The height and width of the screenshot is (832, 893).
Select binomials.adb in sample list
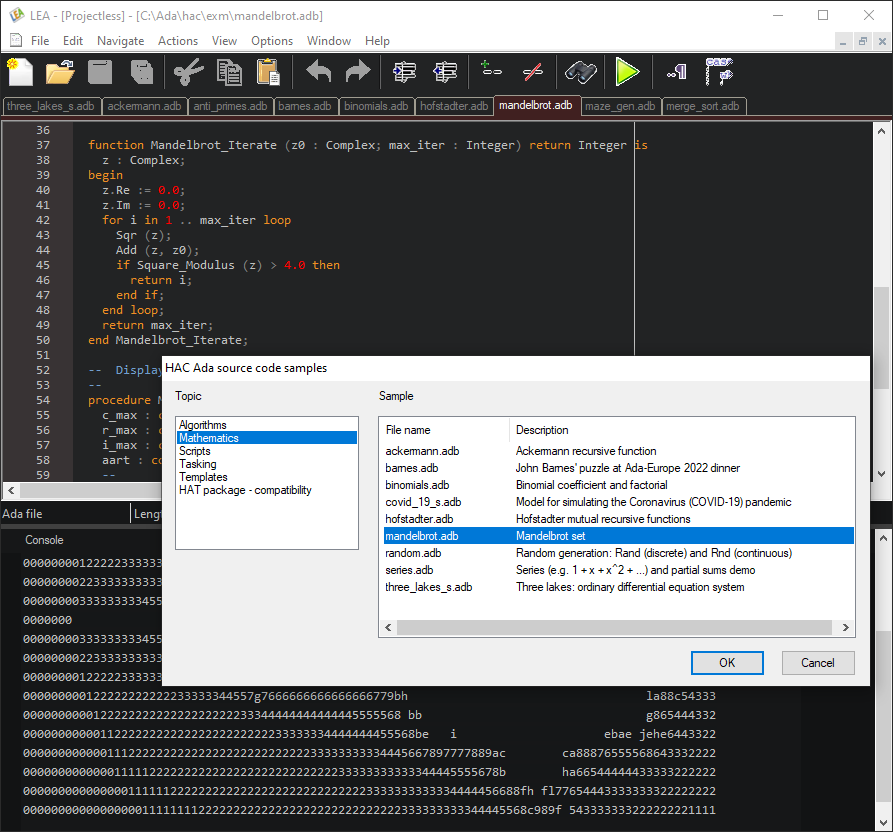pos(618,485)
